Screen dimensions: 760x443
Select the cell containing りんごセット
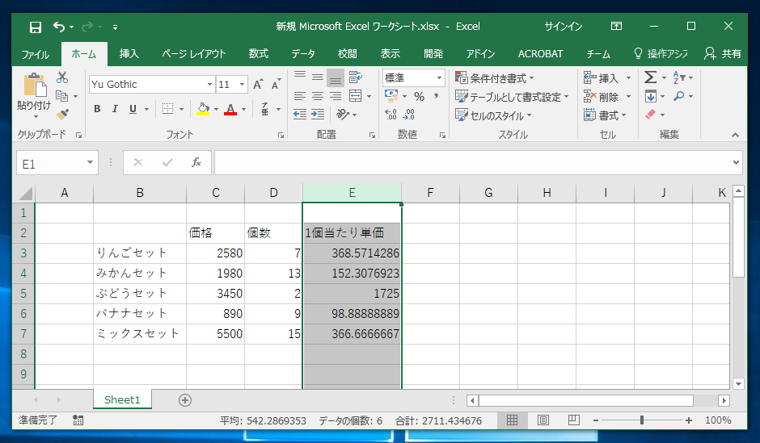pos(139,253)
